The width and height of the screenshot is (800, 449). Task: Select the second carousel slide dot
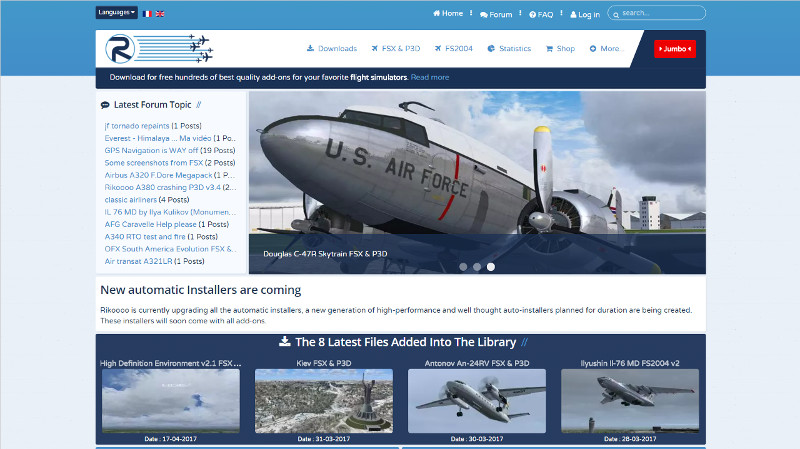pyautogui.click(x=477, y=267)
